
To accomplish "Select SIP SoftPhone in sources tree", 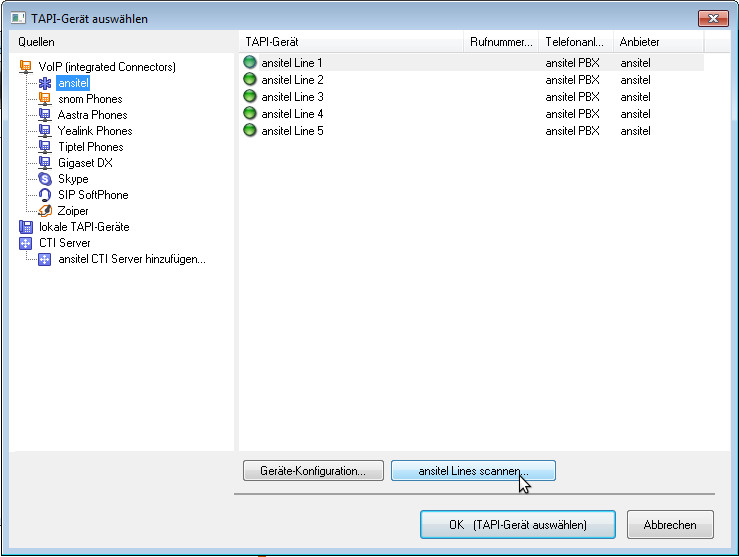I will (x=93, y=195).
